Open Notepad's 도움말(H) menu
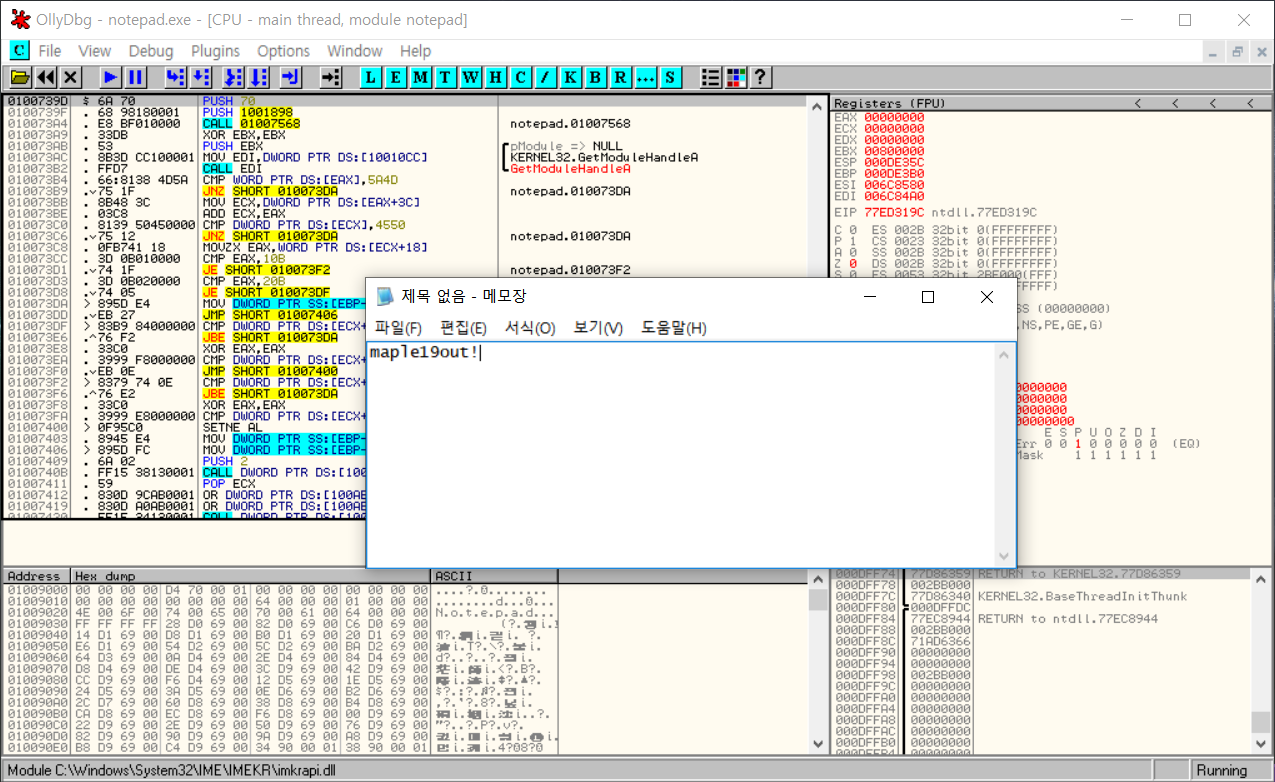The height and width of the screenshot is (782, 1275). tap(674, 328)
